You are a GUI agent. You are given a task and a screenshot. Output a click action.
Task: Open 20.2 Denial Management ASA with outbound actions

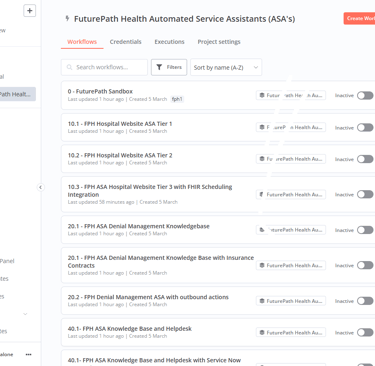pyautogui.click(x=148, y=297)
